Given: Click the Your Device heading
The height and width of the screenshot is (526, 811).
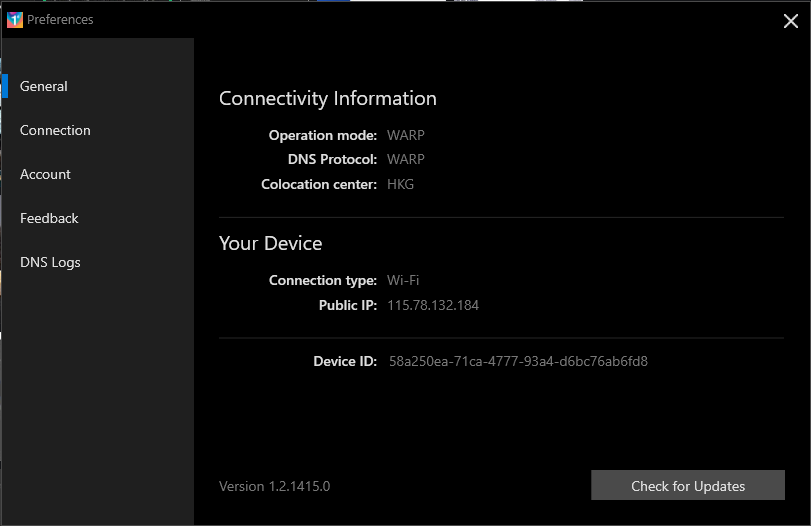Looking at the screenshot, I should (270, 243).
